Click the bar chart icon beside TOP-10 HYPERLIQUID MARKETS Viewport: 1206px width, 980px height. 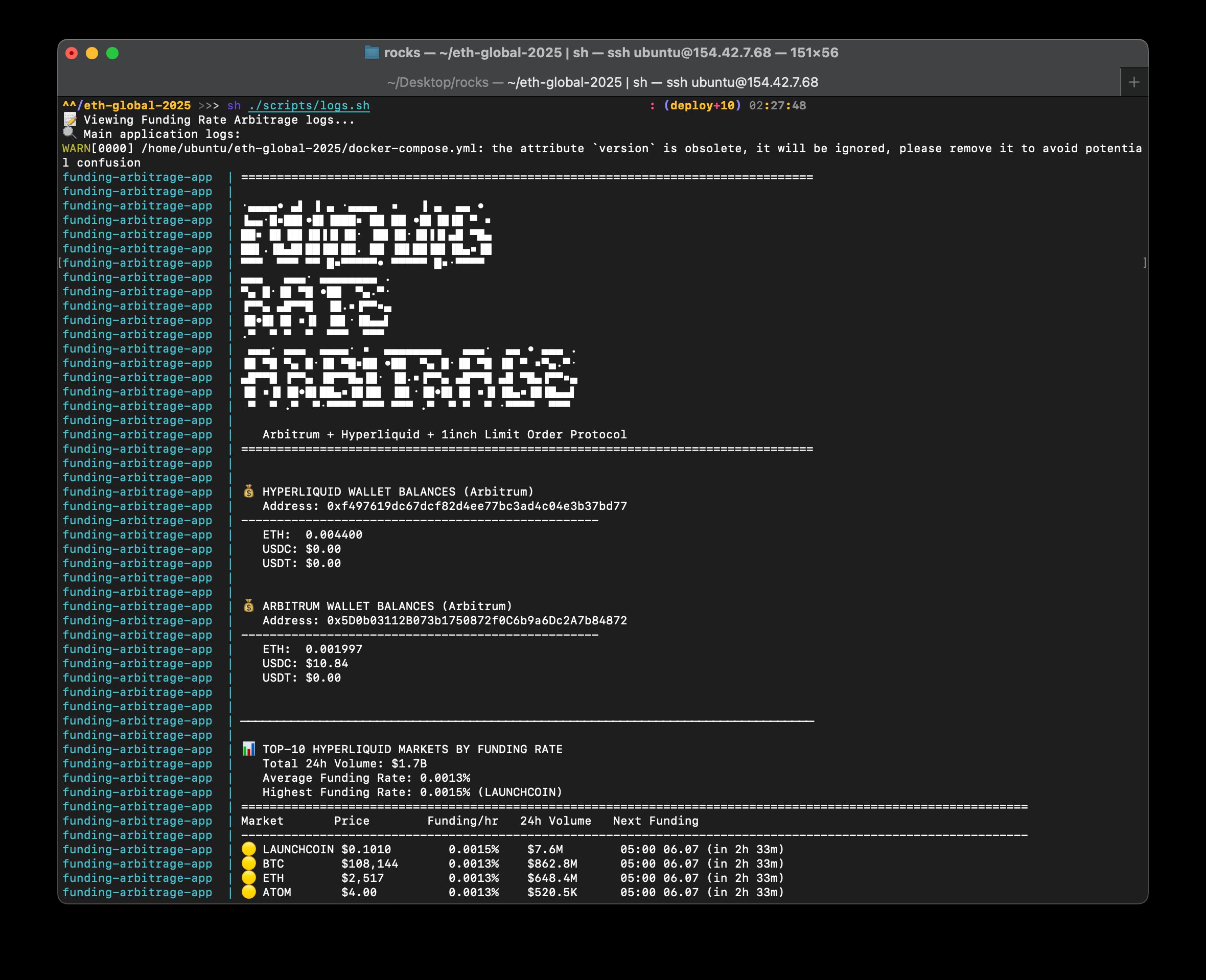click(248, 749)
